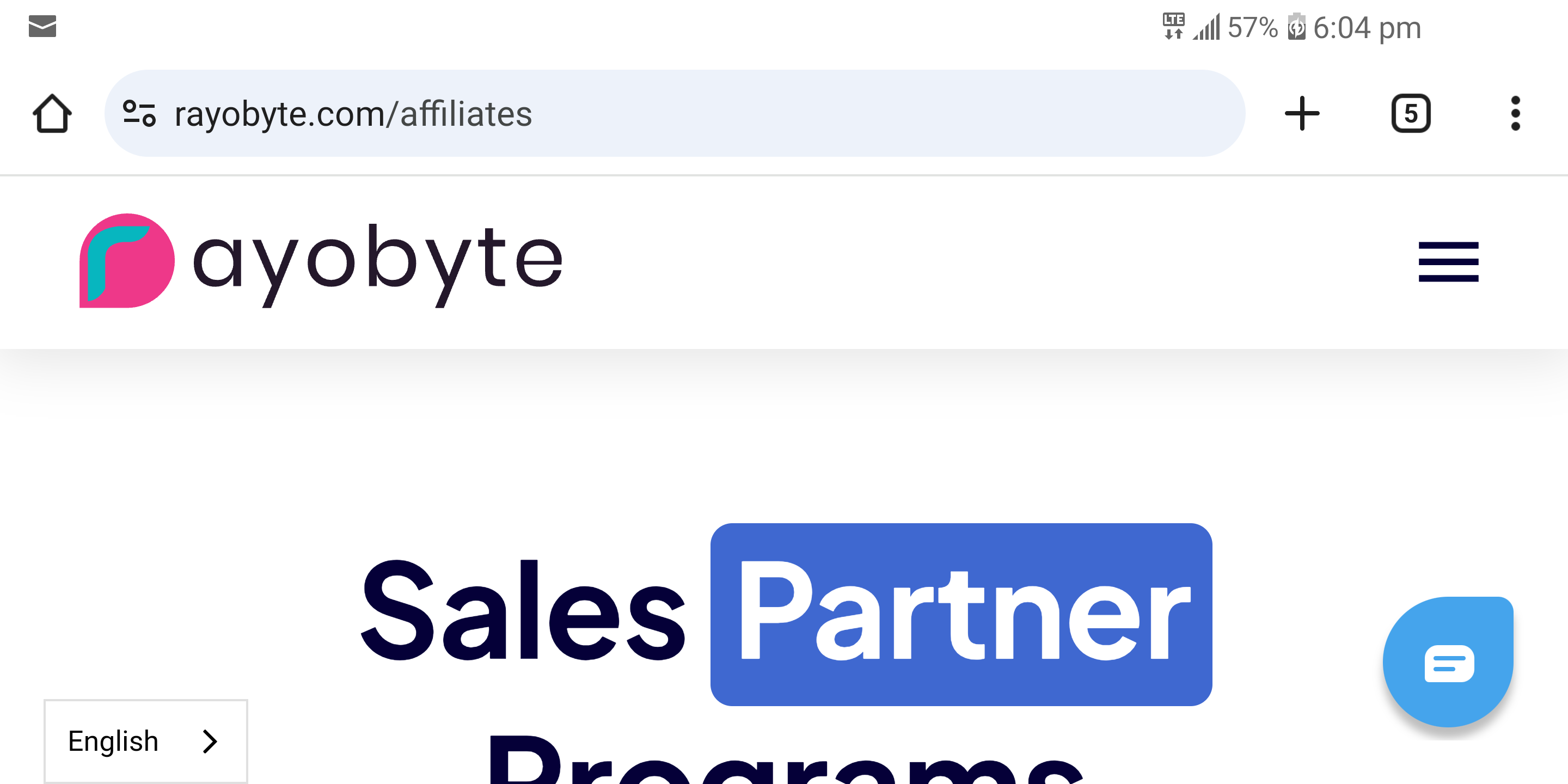Tap the mail notification icon in status bar

(42, 26)
